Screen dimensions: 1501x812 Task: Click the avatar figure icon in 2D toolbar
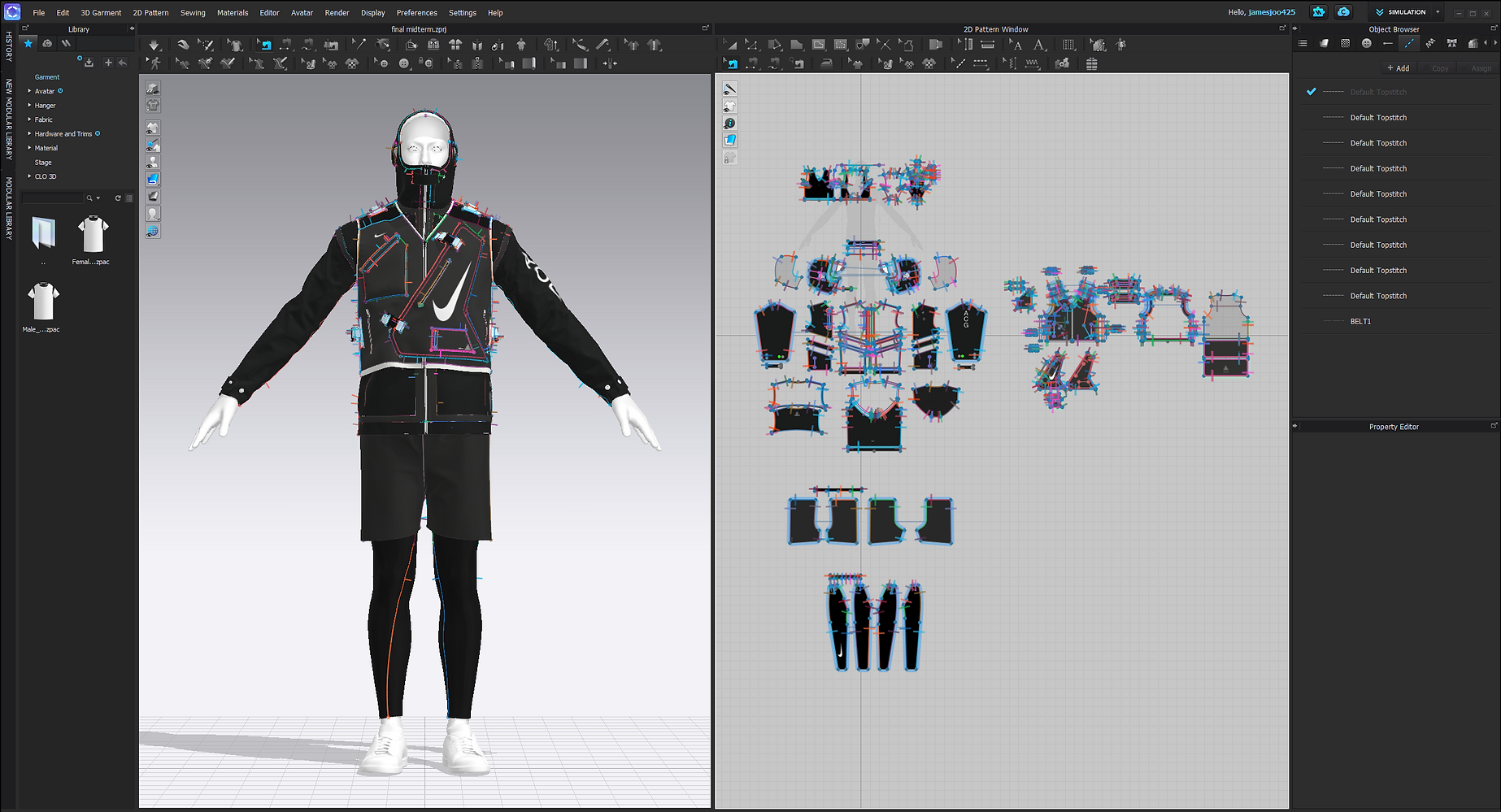tap(1121, 46)
